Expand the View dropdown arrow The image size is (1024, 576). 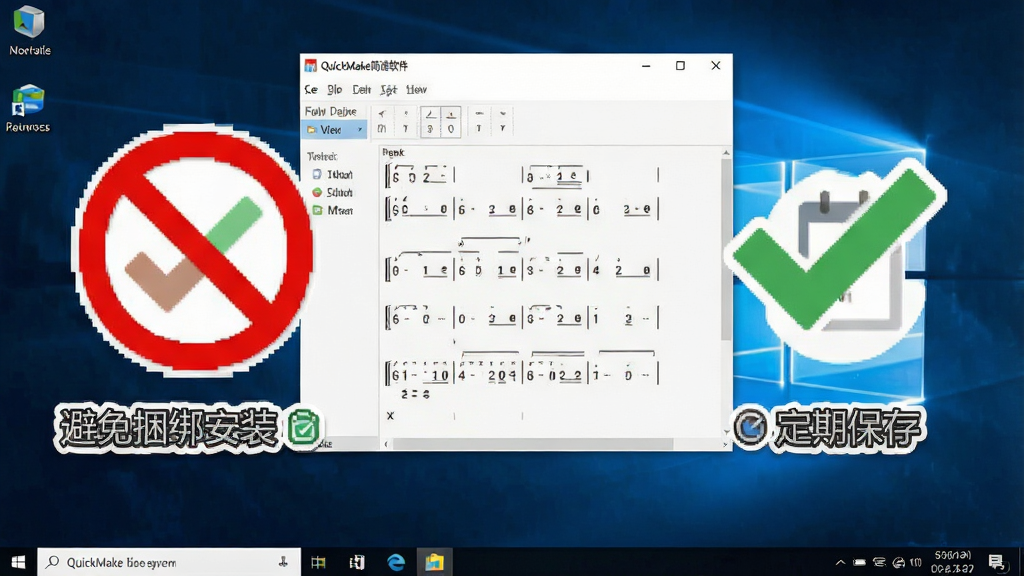(x=359, y=130)
